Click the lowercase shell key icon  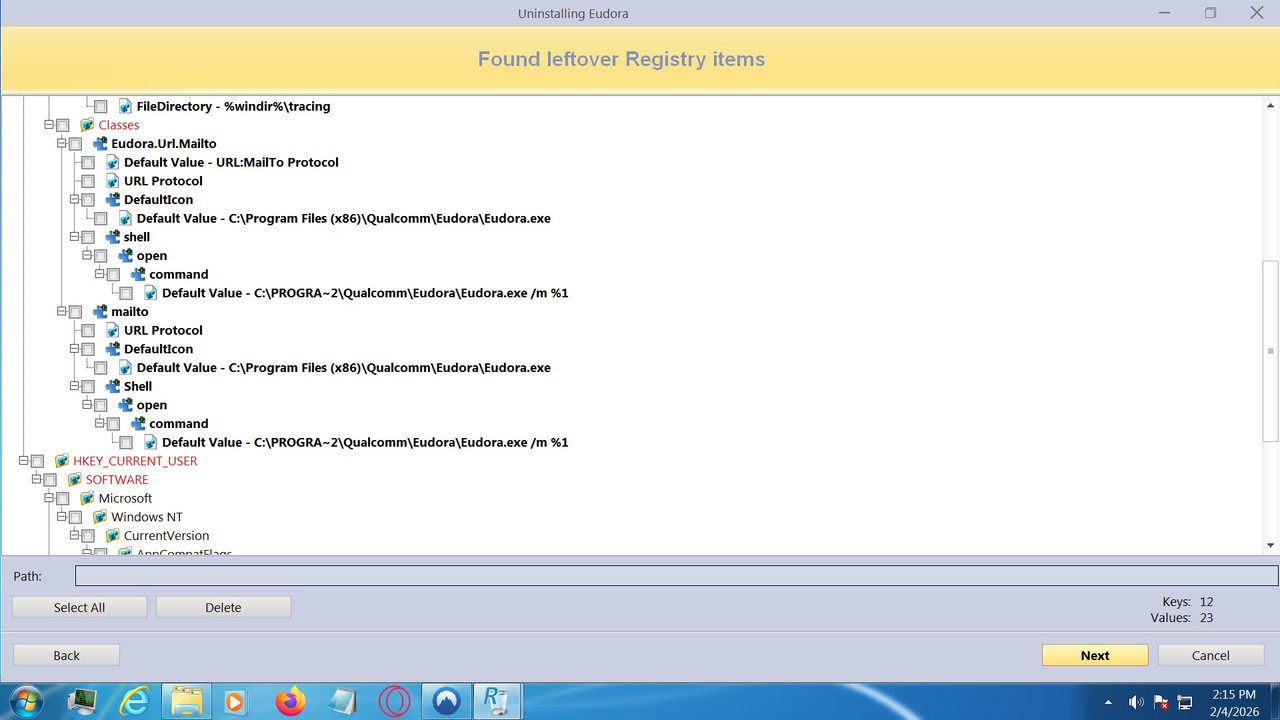(112, 237)
